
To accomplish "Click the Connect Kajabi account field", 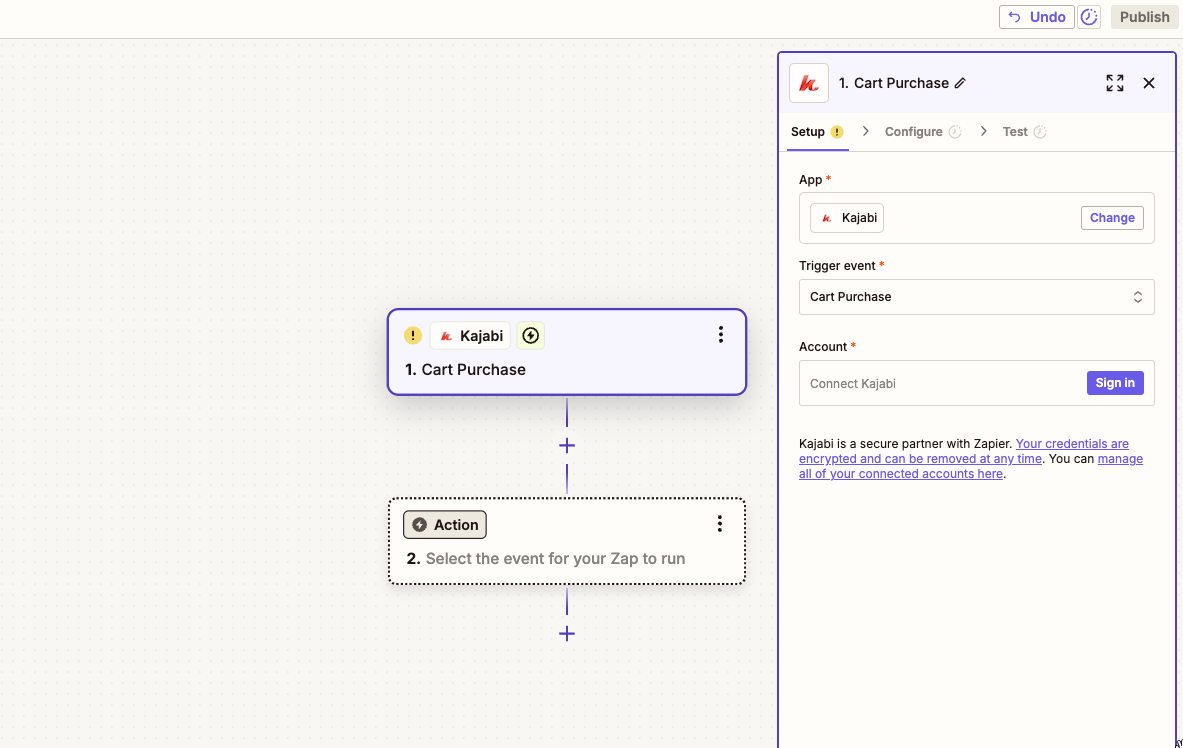I will coord(930,383).
